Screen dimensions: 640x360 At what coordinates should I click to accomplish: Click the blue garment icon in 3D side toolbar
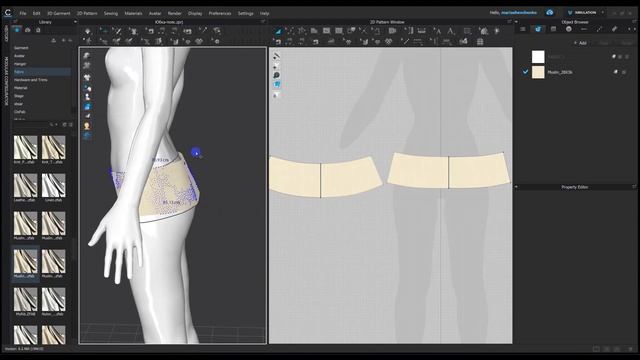tap(87, 107)
